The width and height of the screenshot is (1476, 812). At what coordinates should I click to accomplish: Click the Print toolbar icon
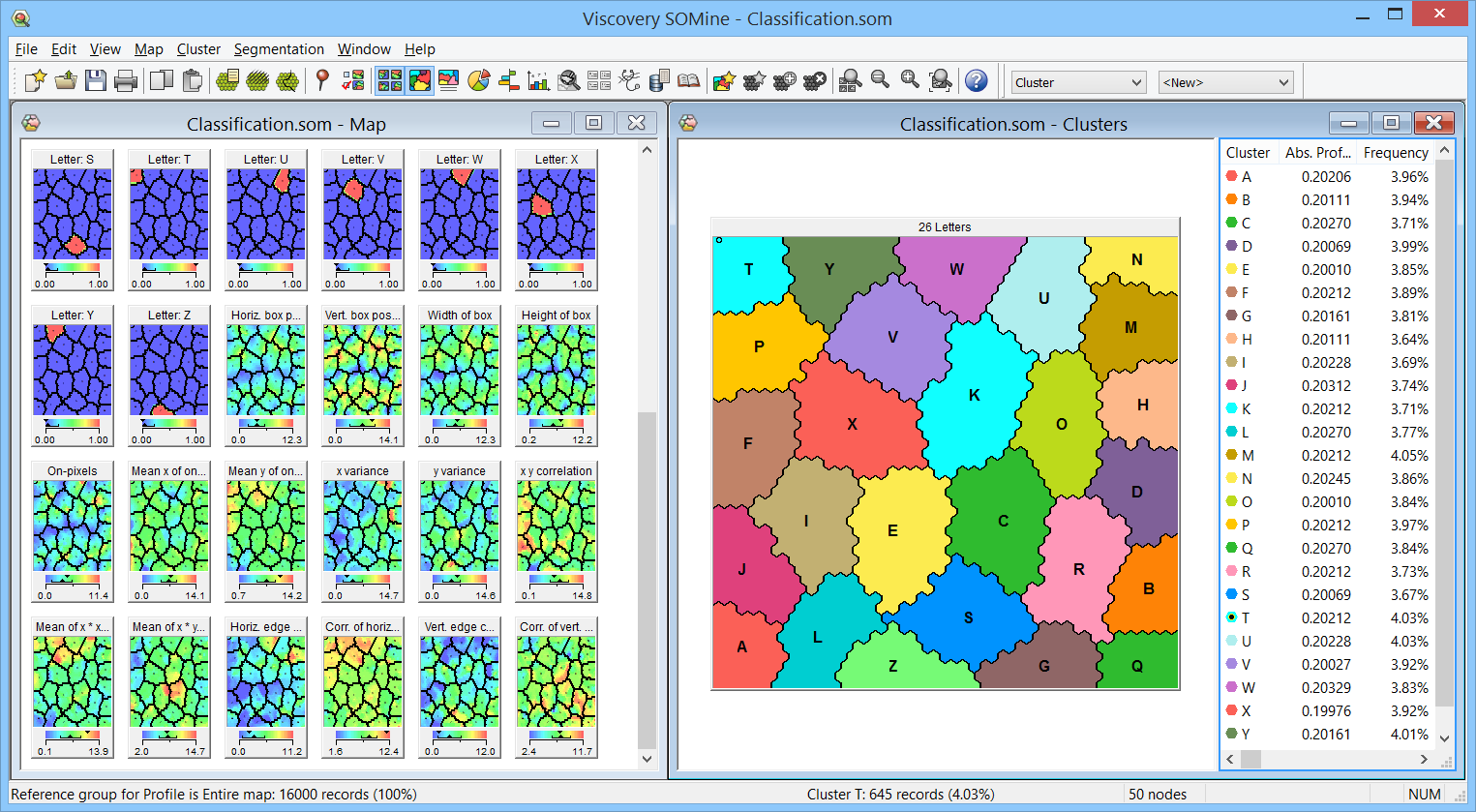(x=126, y=81)
